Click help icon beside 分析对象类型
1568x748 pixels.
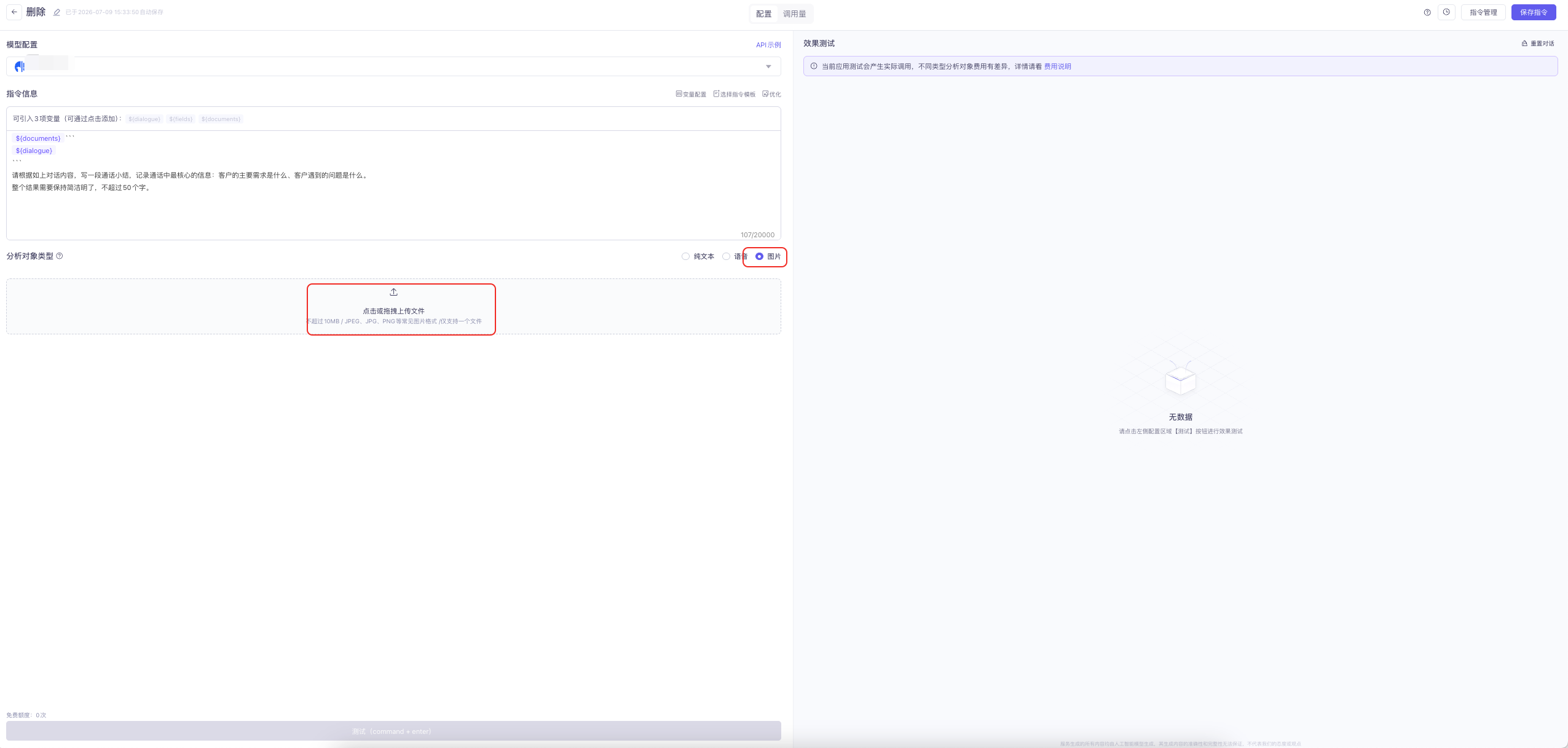[x=60, y=256]
